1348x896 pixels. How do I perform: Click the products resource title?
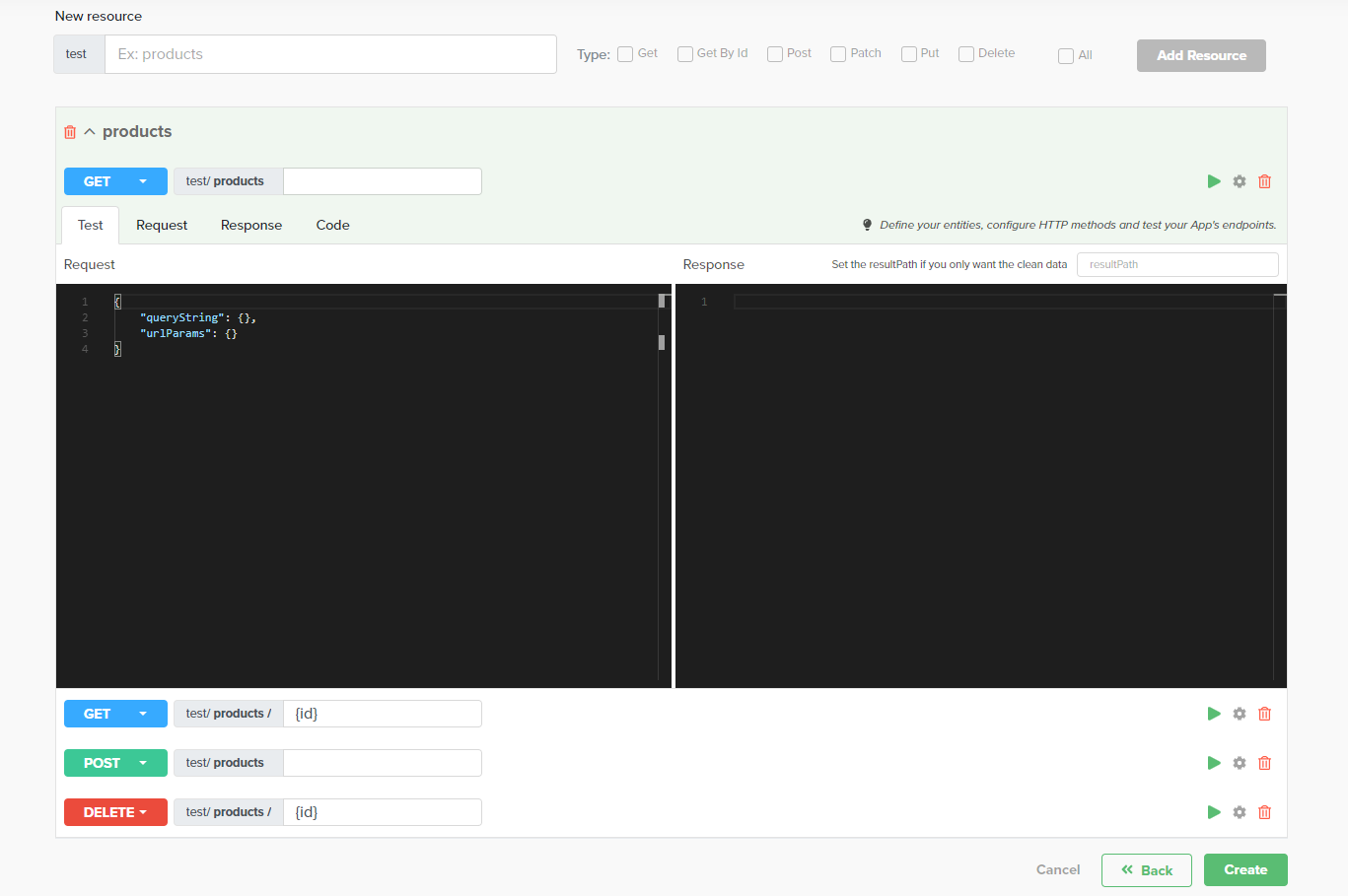[137, 132]
